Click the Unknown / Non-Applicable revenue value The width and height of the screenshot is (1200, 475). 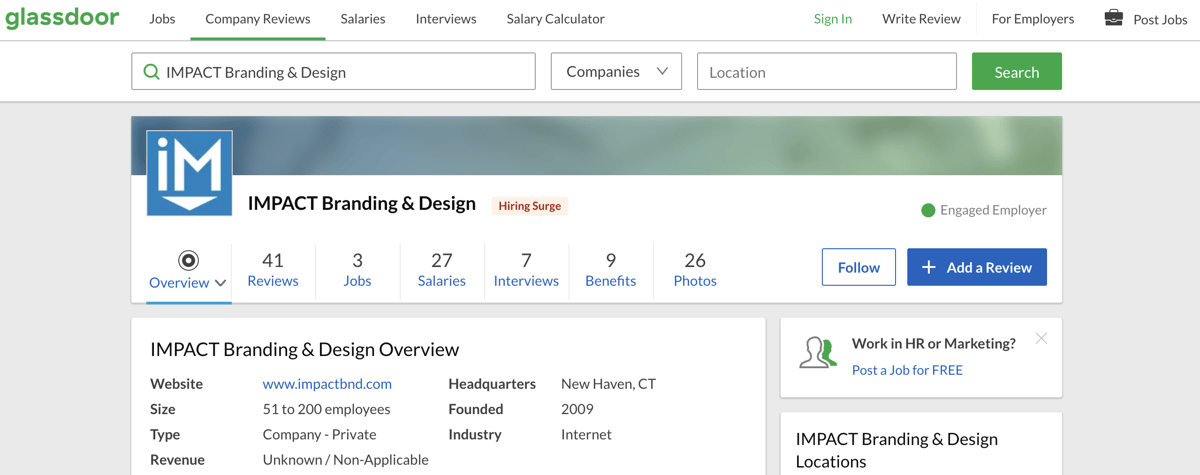(346, 460)
